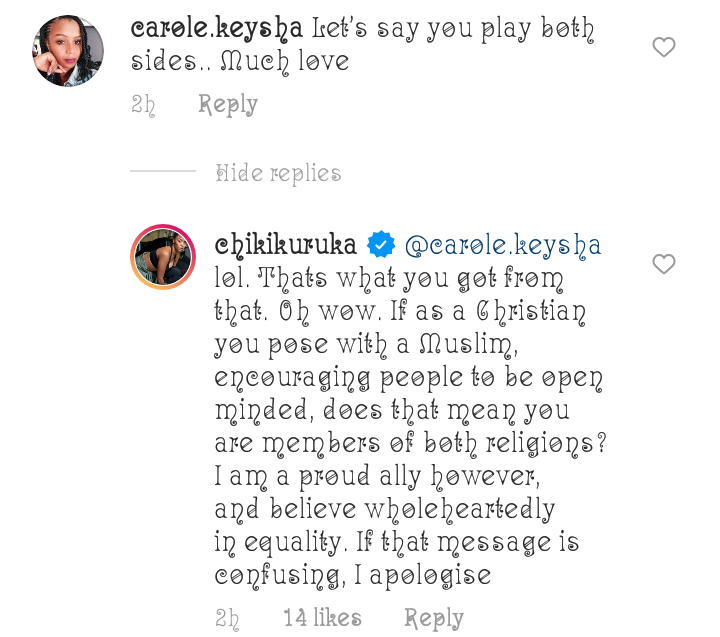Open the carole.keysha username link
The width and height of the screenshot is (720, 637).
tap(216, 28)
